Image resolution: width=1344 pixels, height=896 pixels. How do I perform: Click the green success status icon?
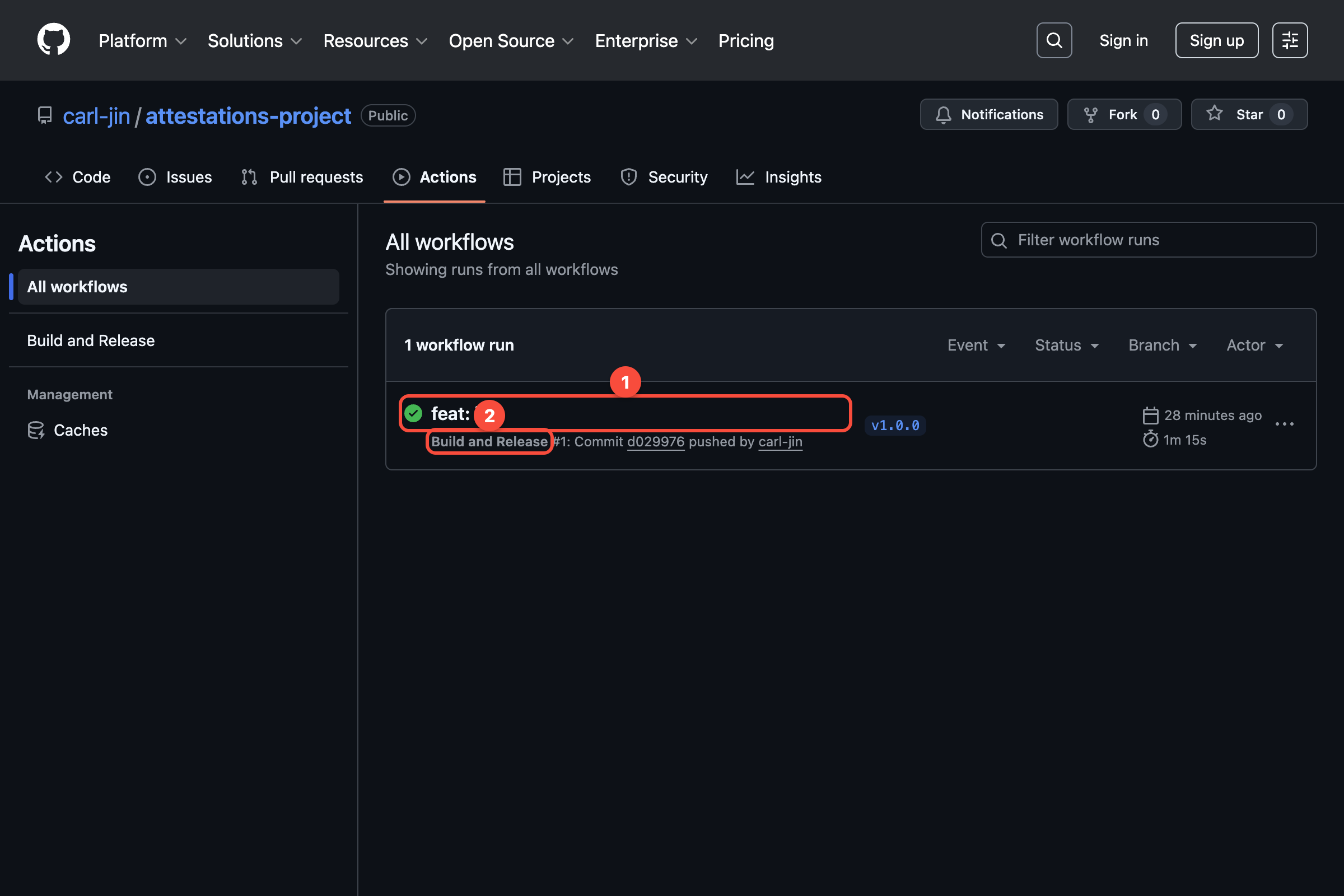click(413, 413)
